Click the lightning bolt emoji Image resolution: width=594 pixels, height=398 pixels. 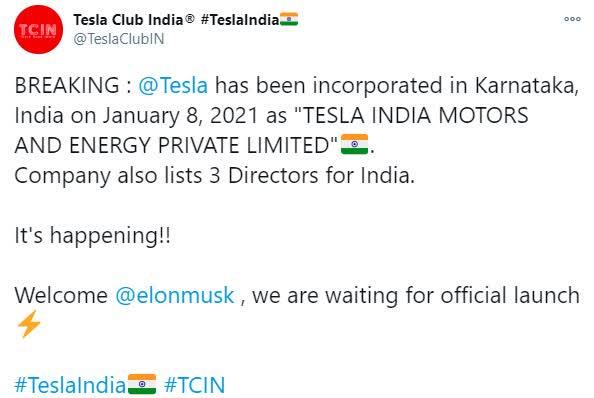coord(29,324)
